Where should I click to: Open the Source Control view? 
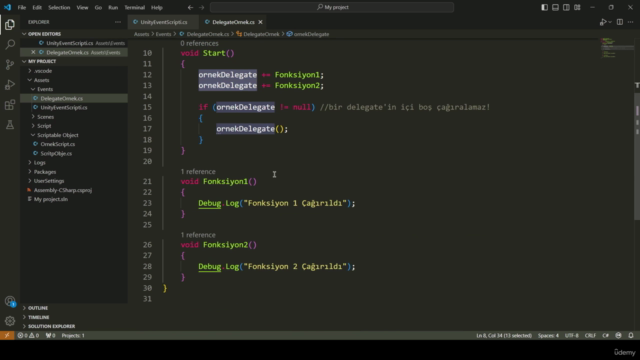(10, 64)
